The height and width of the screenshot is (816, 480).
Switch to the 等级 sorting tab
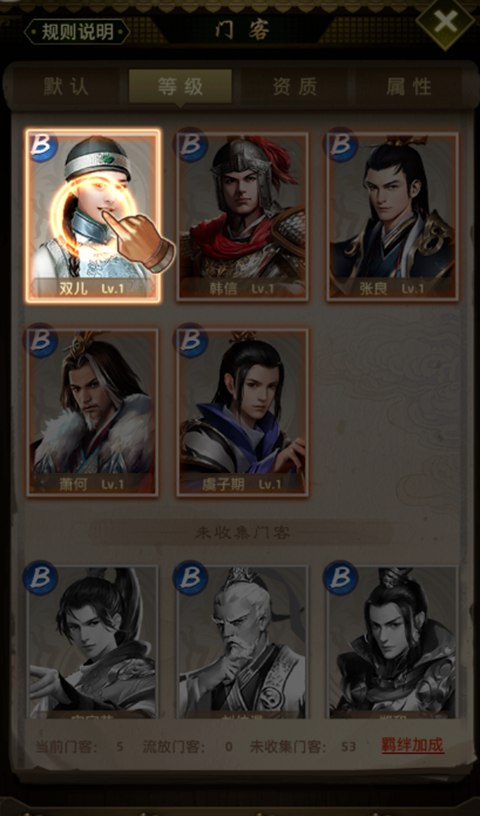[x=180, y=86]
